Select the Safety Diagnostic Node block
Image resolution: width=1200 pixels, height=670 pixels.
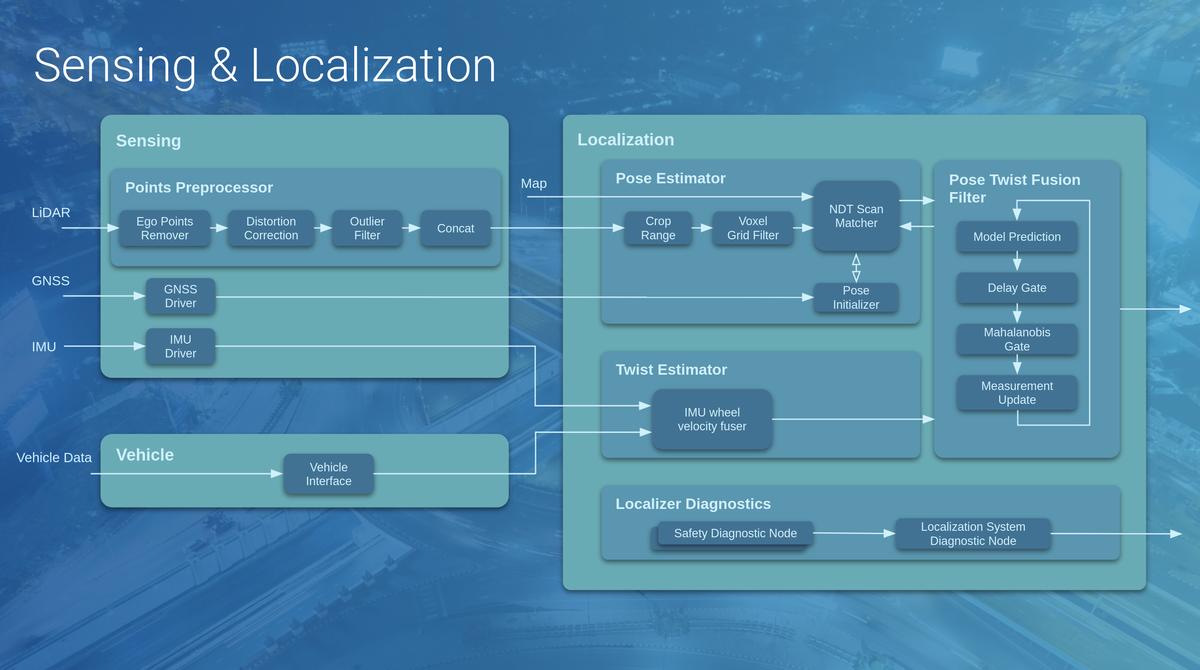tap(733, 534)
